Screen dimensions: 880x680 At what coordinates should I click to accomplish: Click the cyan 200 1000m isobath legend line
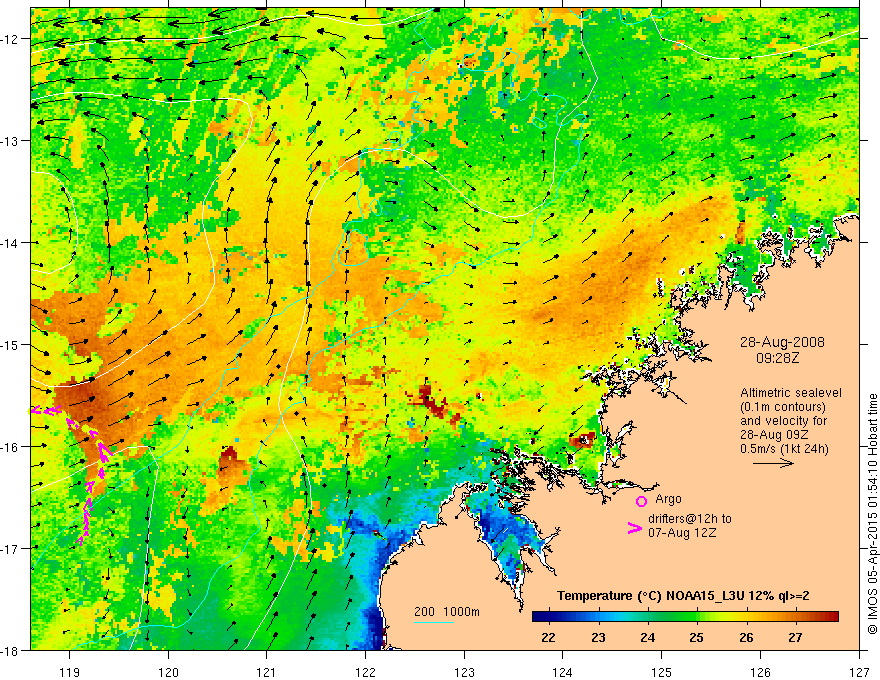coord(434,622)
